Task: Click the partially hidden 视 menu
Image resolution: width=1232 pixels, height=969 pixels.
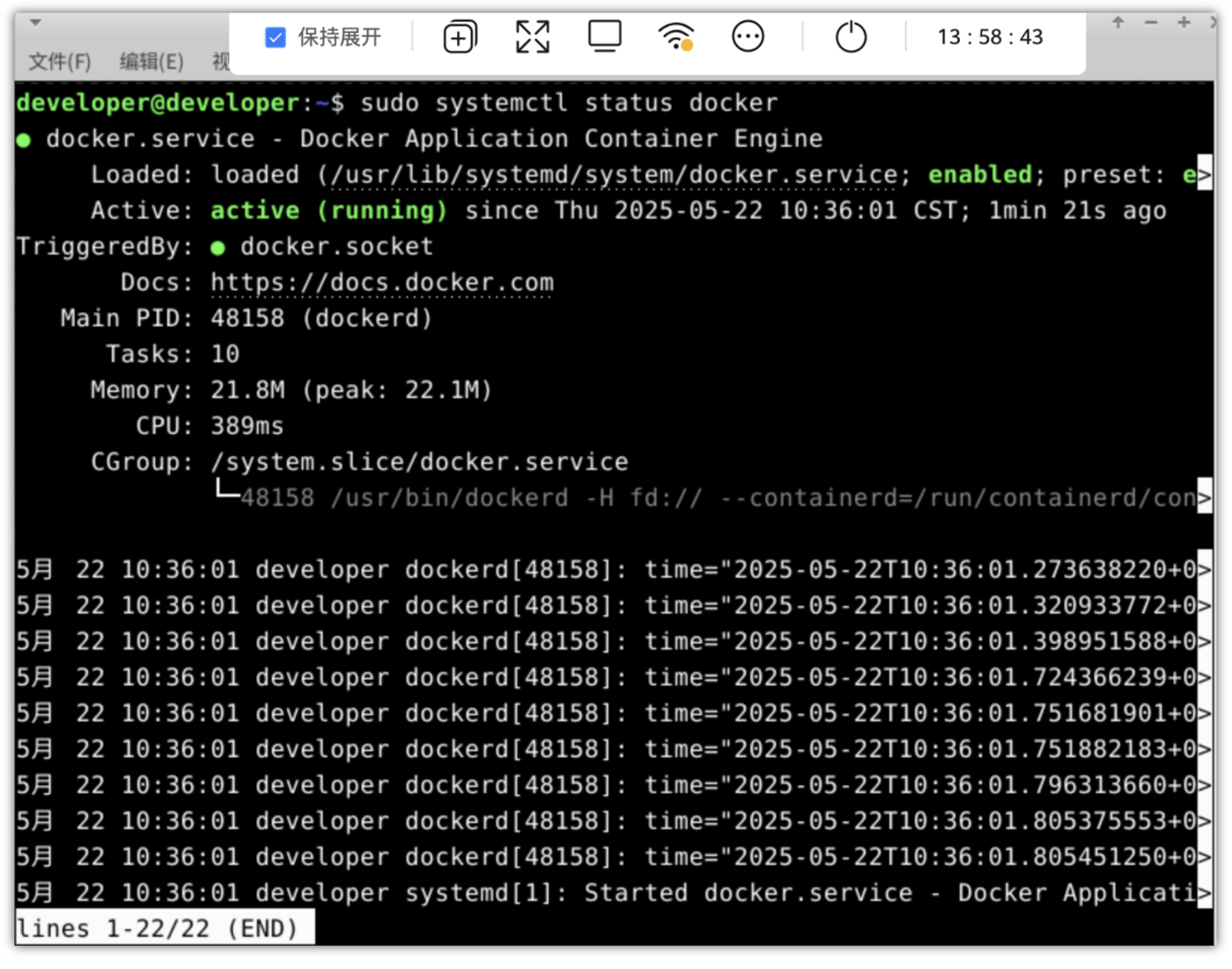Action: coord(221,61)
